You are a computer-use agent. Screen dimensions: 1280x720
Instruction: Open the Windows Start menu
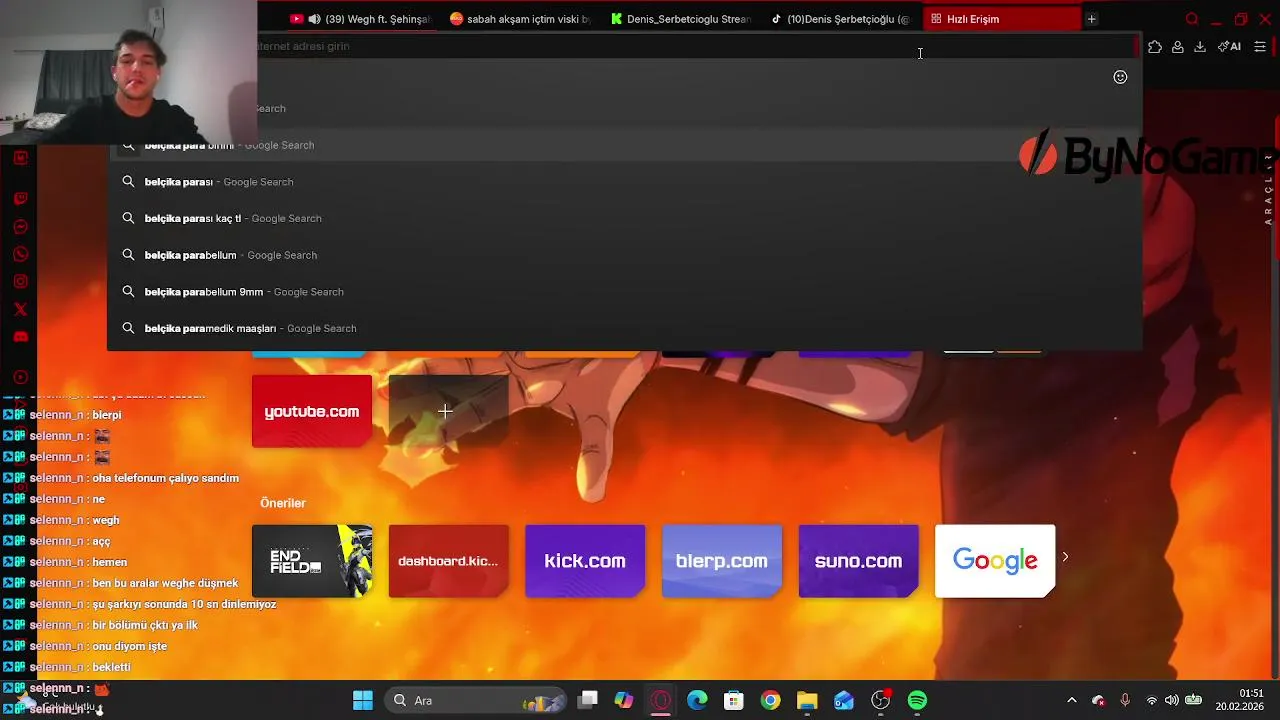[363, 700]
